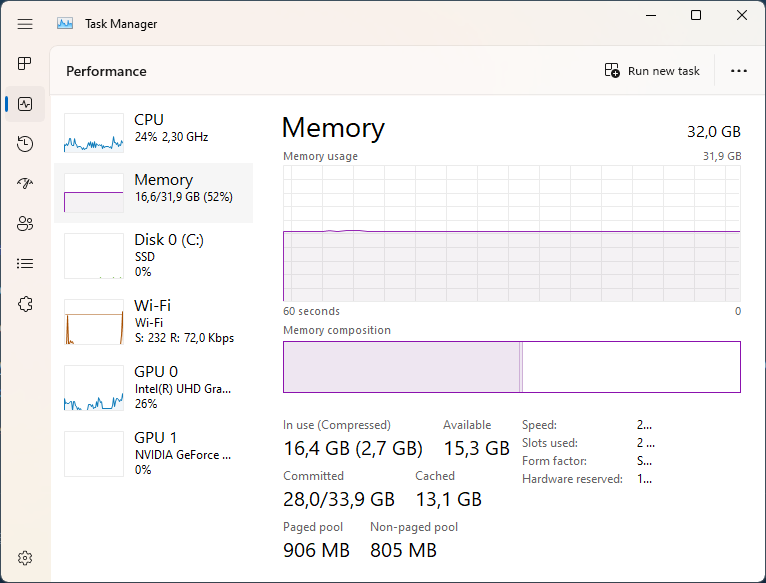Image resolution: width=766 pixels, height=583 pixels.
Task: Minimize the Task Manager window
Action: 651,15
